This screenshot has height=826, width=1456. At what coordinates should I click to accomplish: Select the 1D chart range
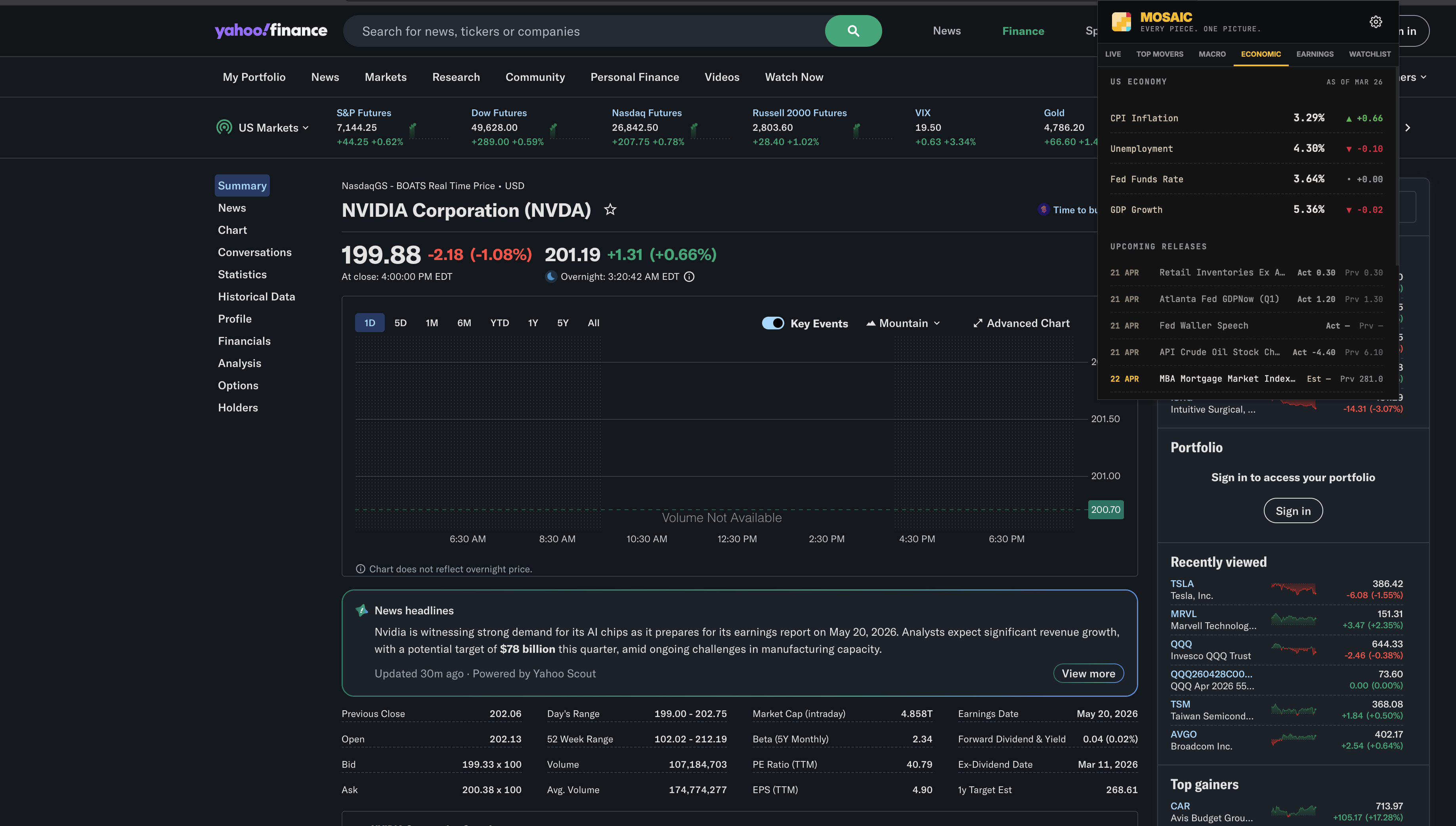click(x=370, y=323)
